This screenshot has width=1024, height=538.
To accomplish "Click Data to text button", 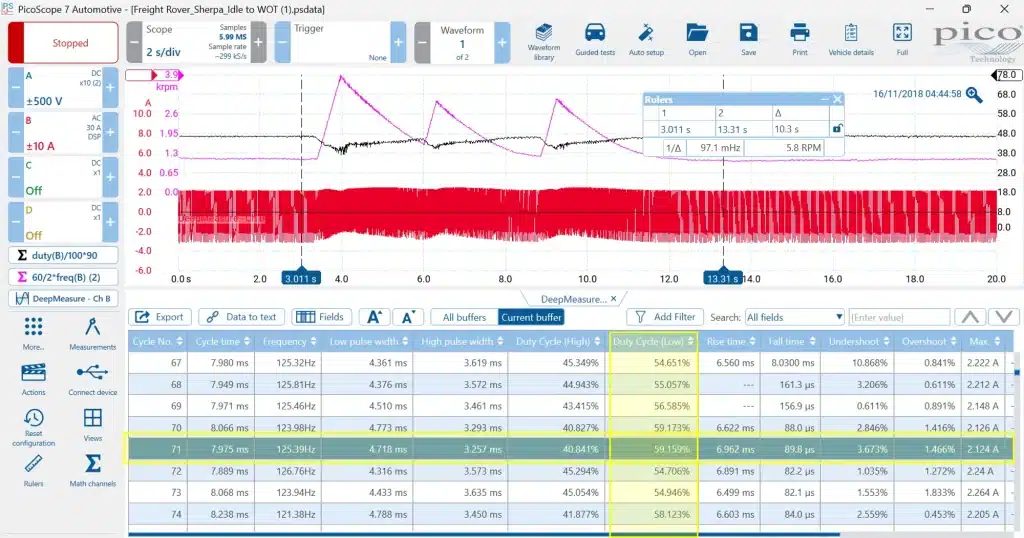I will [x=242, y=317].
